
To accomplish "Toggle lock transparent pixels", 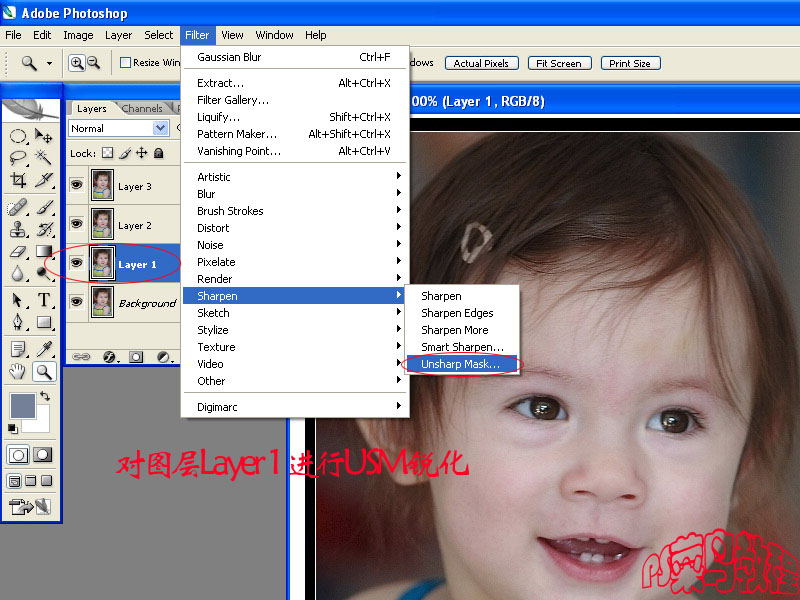I will (107, 153).
